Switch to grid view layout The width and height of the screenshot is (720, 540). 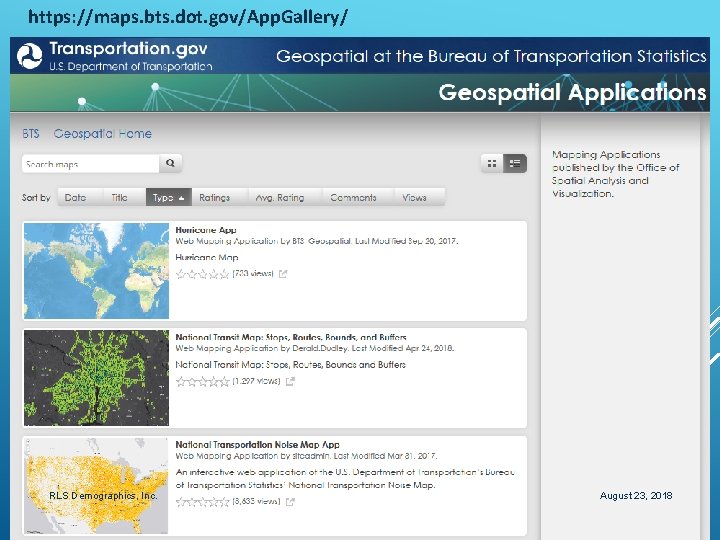[x=492, y=163]
